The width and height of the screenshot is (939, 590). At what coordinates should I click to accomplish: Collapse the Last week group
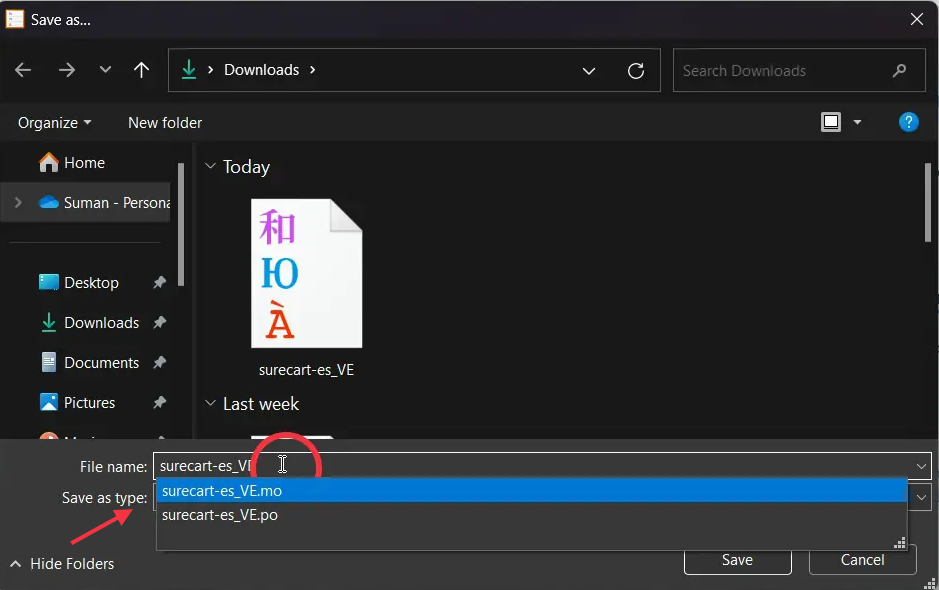(x=210, y=404)
